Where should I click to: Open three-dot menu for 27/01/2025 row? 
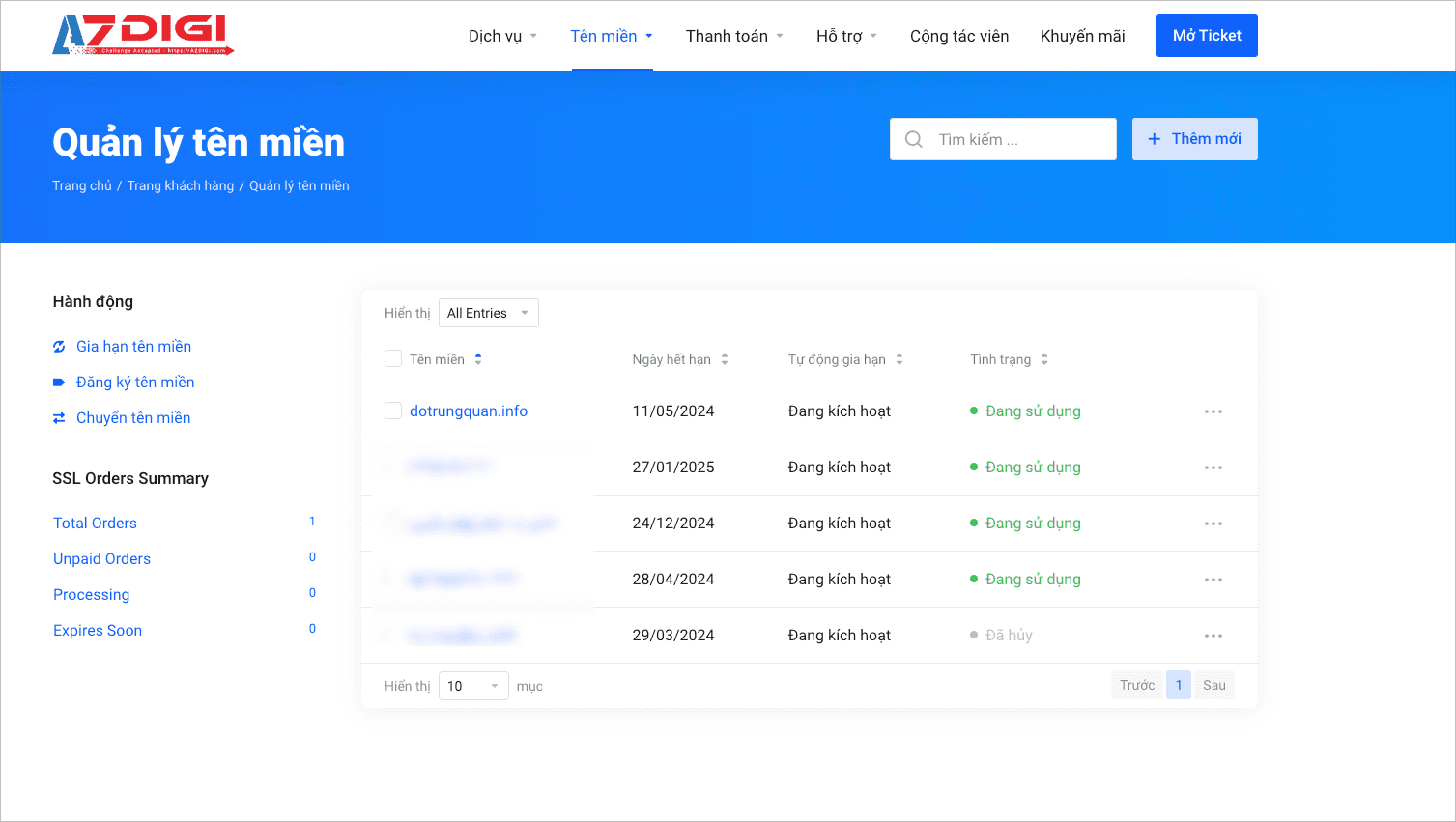[1213, 468]
